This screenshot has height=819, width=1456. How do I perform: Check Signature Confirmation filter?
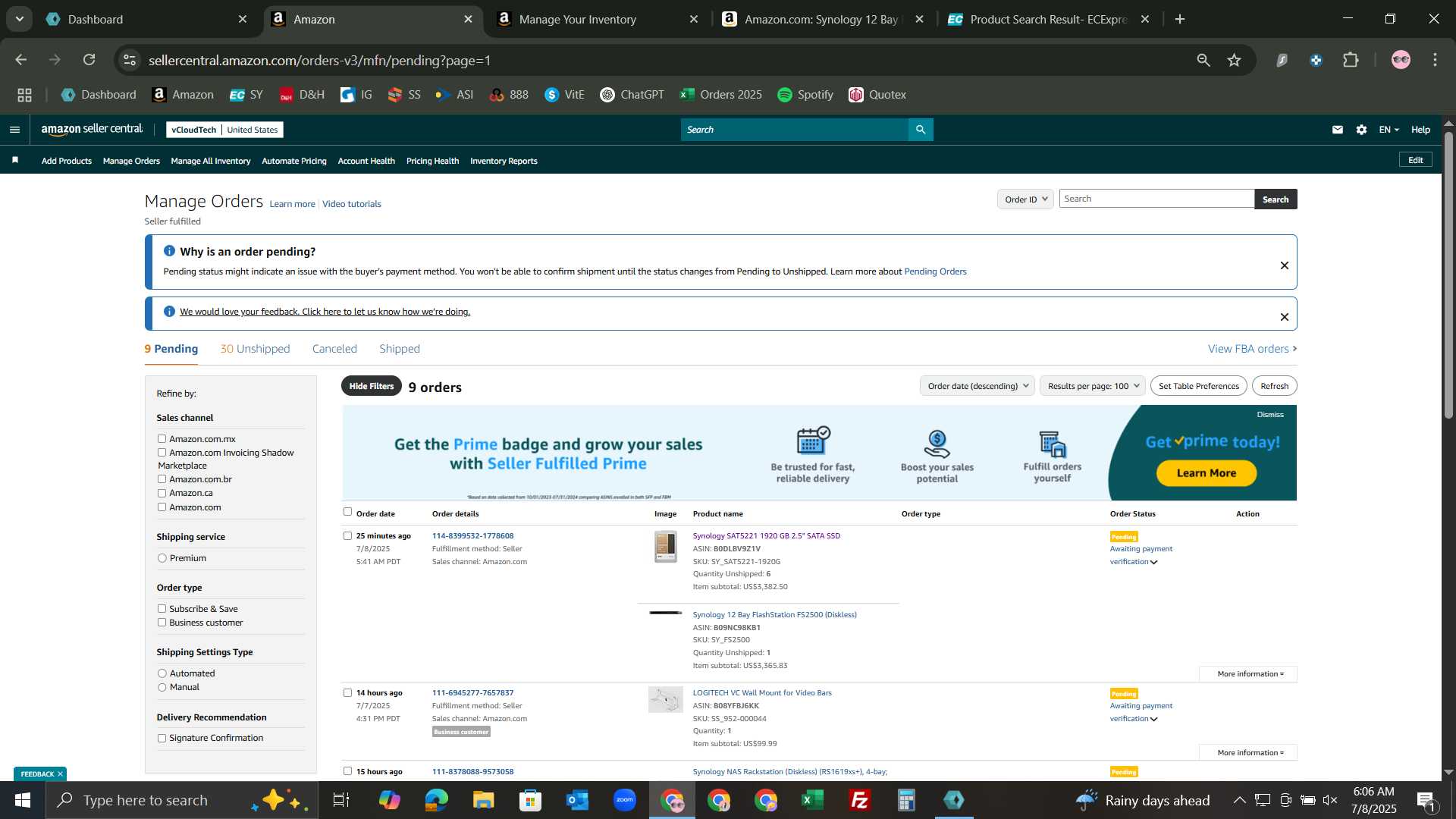[162, 738]
